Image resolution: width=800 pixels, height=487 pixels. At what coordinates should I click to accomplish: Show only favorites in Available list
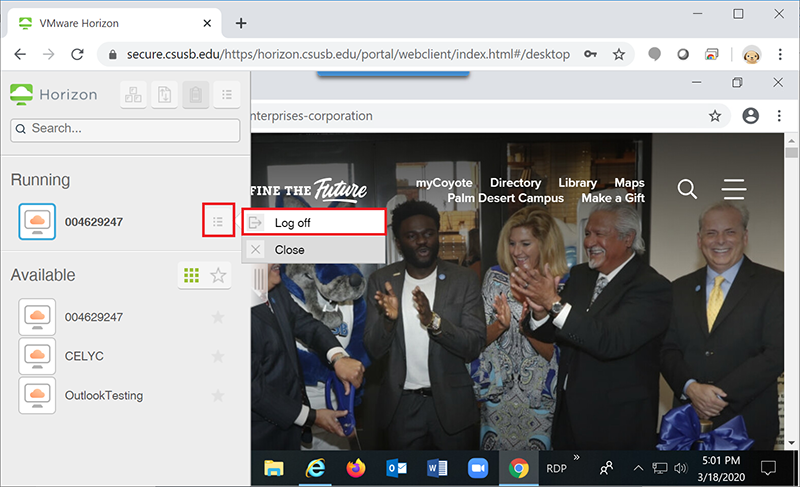pos(218,275)
